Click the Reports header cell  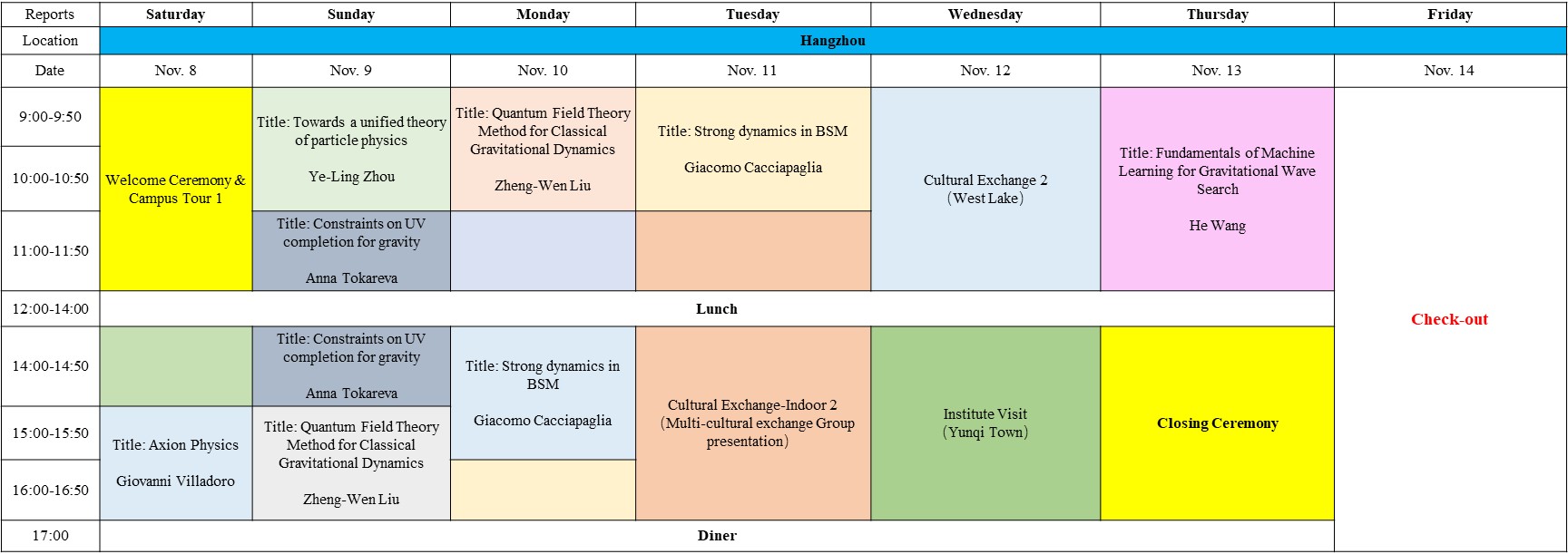(x=50, y=15)
